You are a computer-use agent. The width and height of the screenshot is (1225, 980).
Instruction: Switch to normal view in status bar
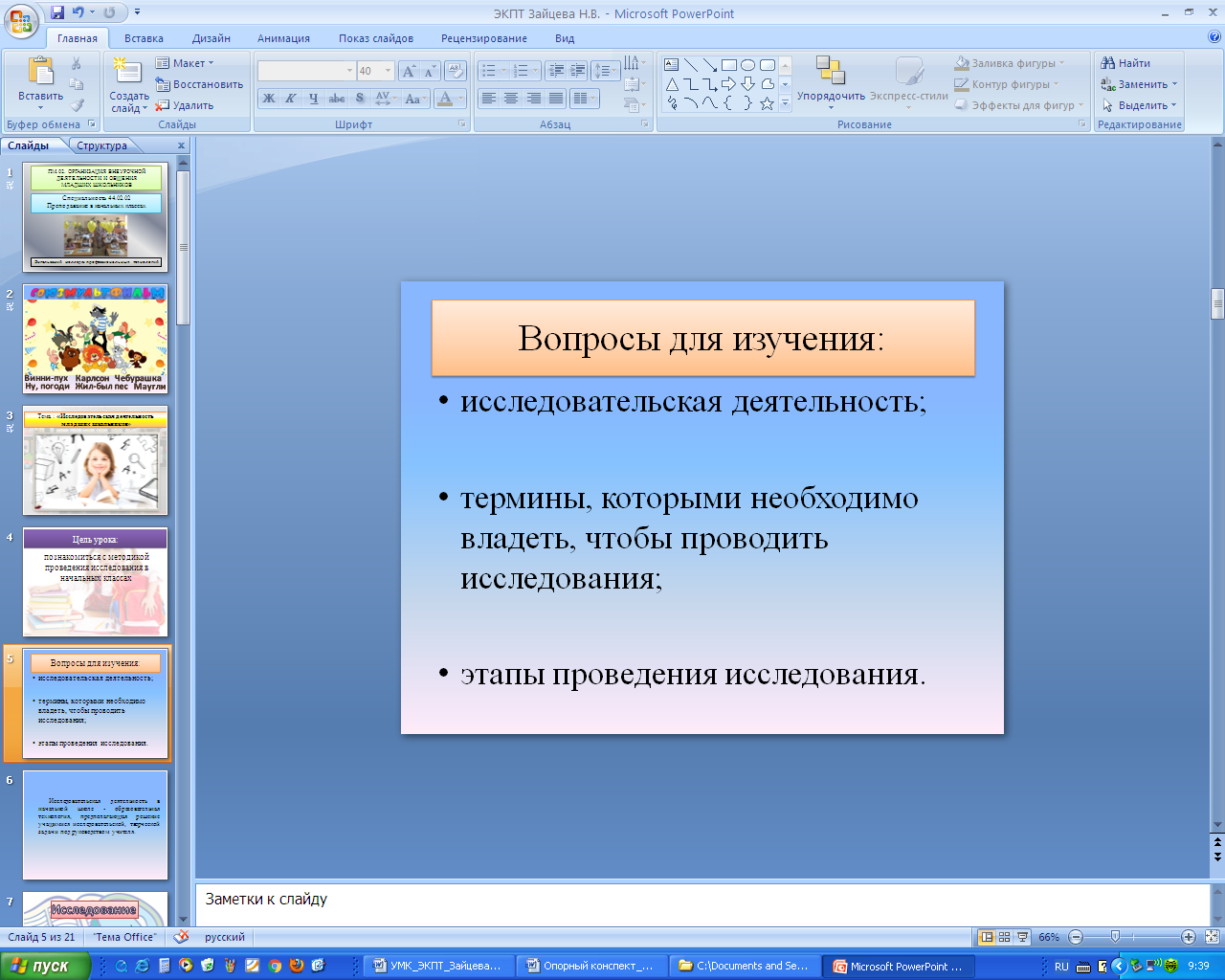click(x=988, y=937)
